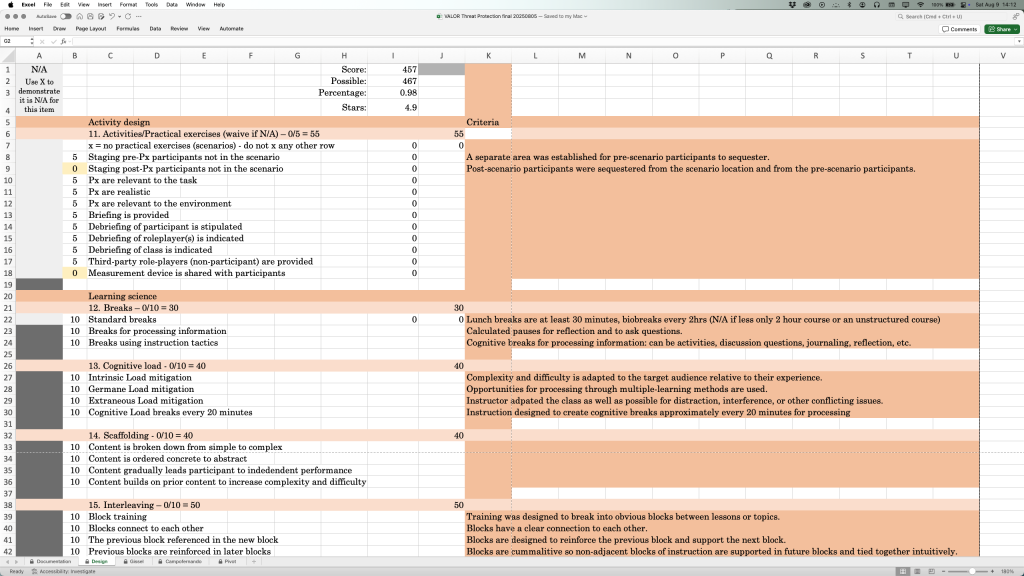Open the Undo history dropdown arrow
Screen dimensions: 1024x576
click(x=120, y=16)
